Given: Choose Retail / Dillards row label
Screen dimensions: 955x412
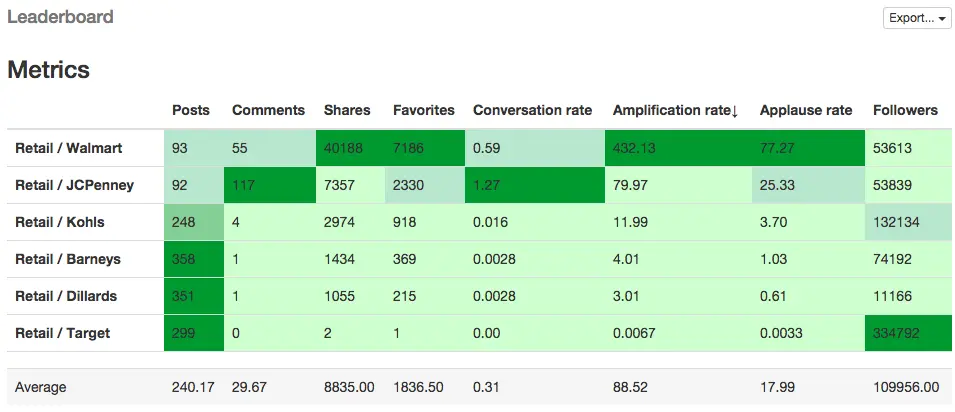Looking at the screenshot, I should click(67, 296).
